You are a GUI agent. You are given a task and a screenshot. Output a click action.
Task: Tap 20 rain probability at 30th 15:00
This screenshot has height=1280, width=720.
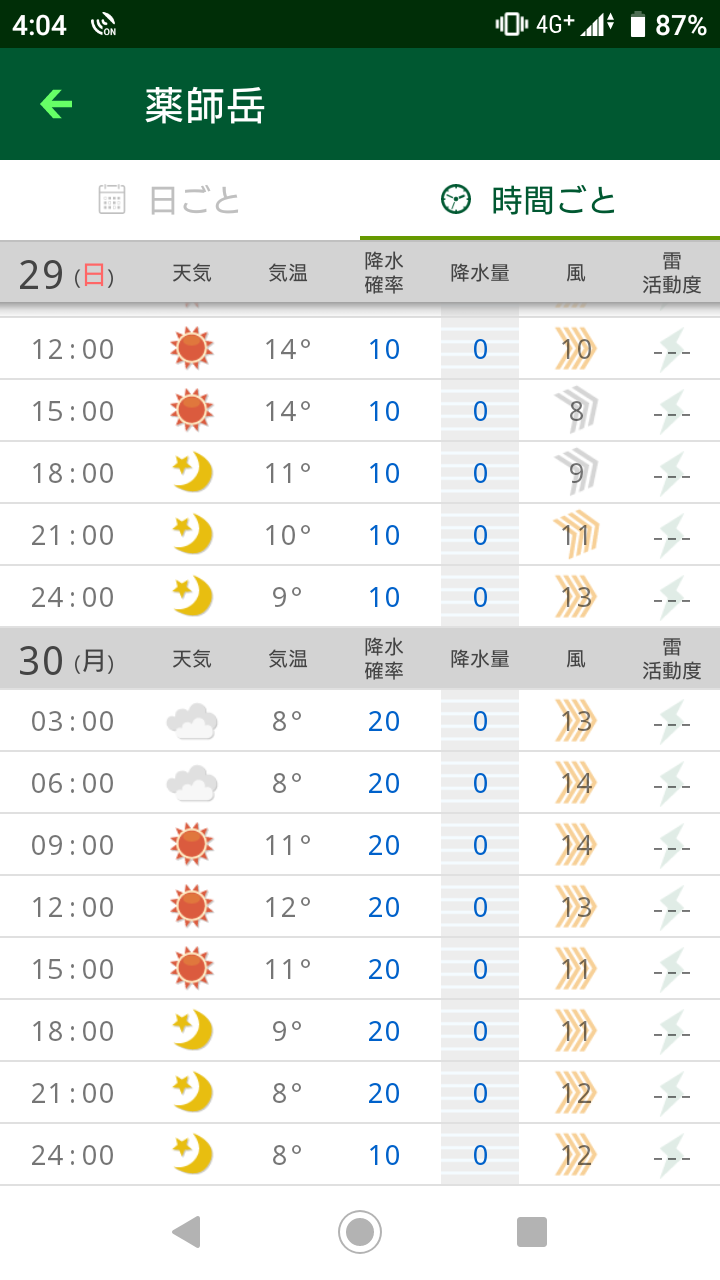pyautogui.click(x=384, y=969)
